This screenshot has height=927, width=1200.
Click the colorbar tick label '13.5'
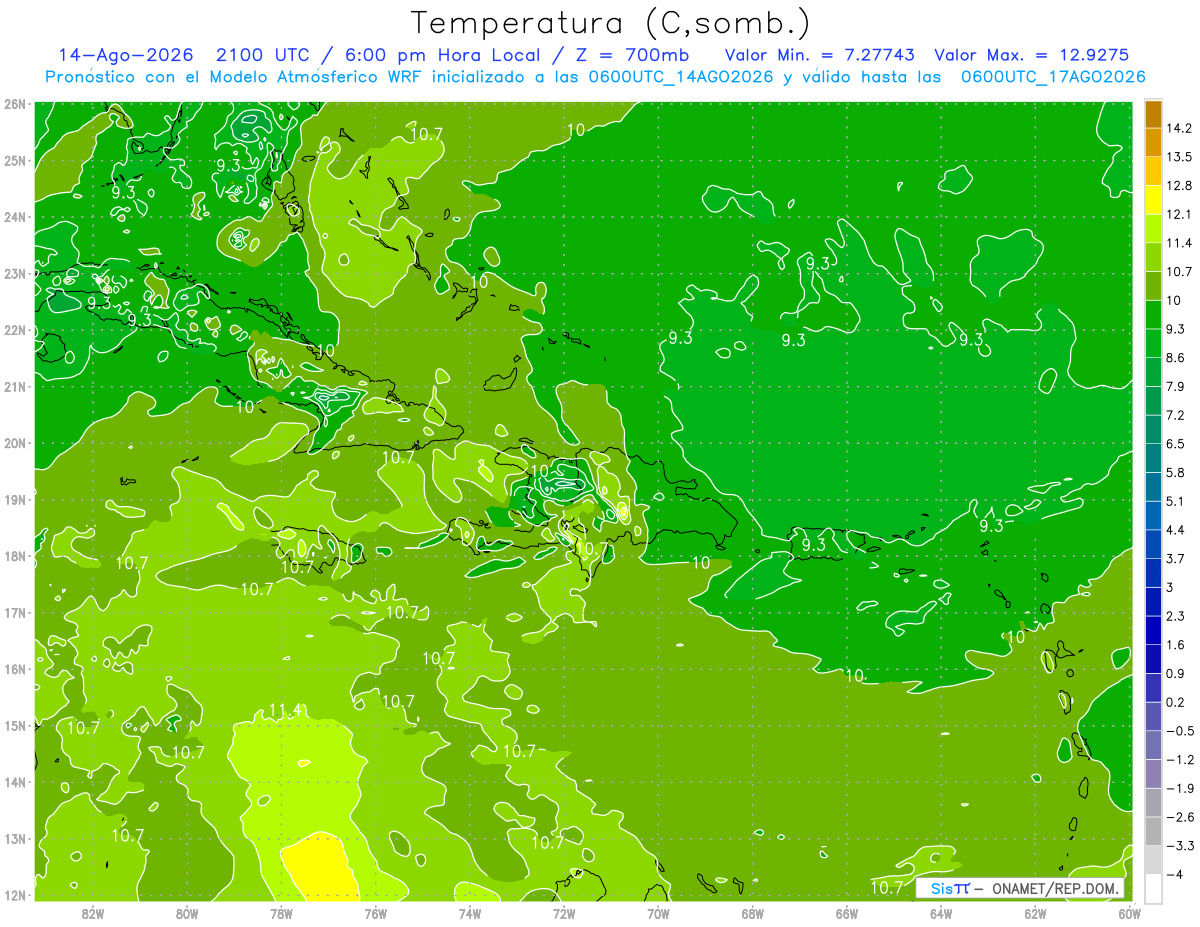click(1179, 157)
